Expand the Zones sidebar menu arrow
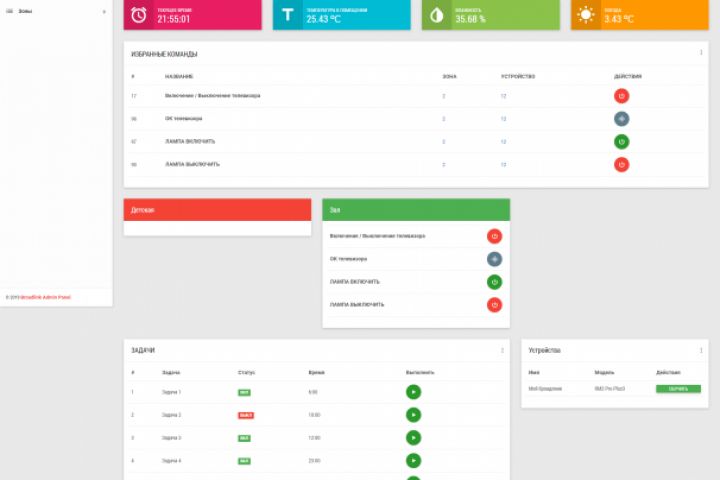This screenshot has height=480, width=720. 104,11
